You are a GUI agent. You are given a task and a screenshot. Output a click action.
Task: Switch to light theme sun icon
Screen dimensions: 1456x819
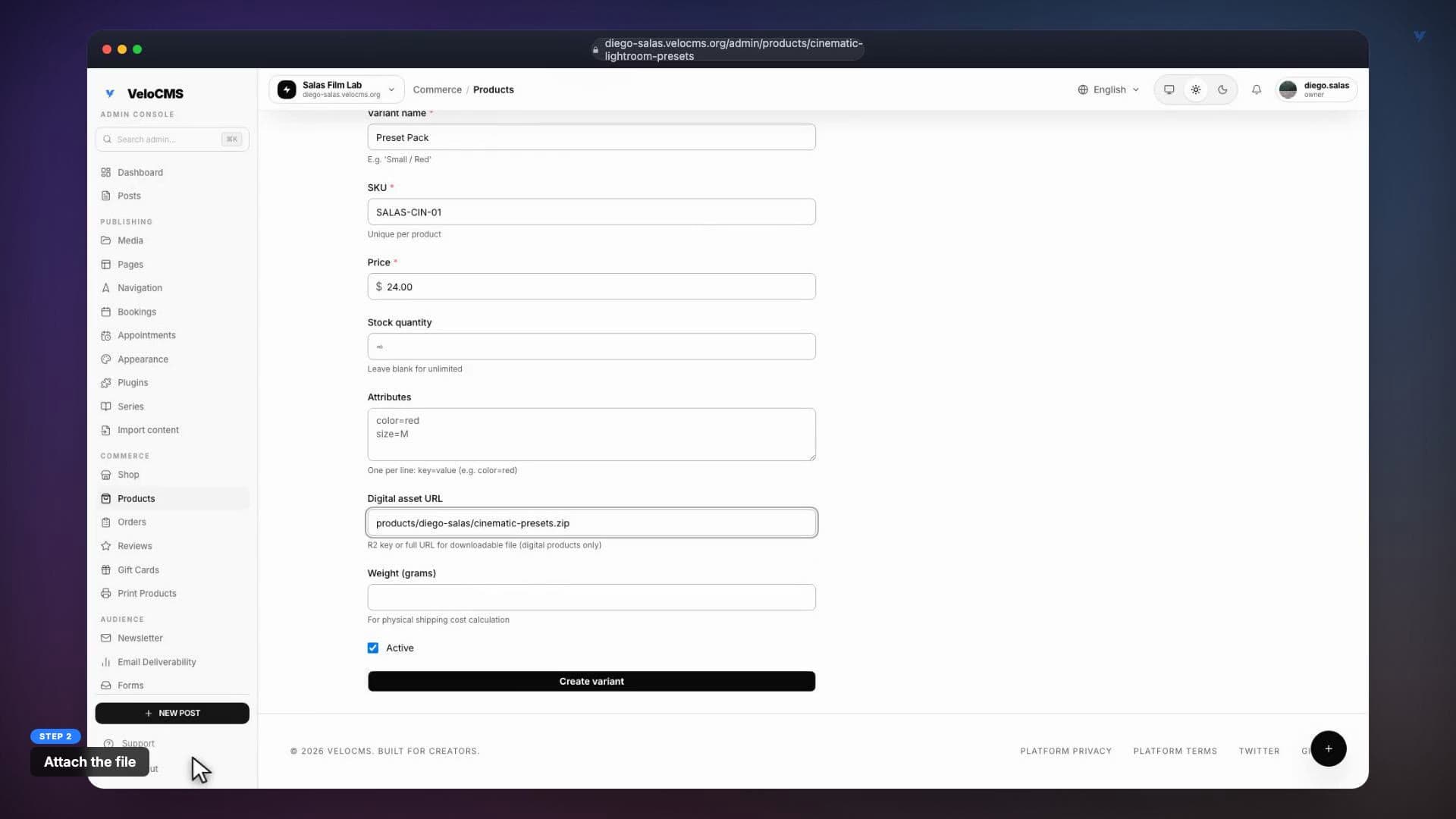(1196, 89)
